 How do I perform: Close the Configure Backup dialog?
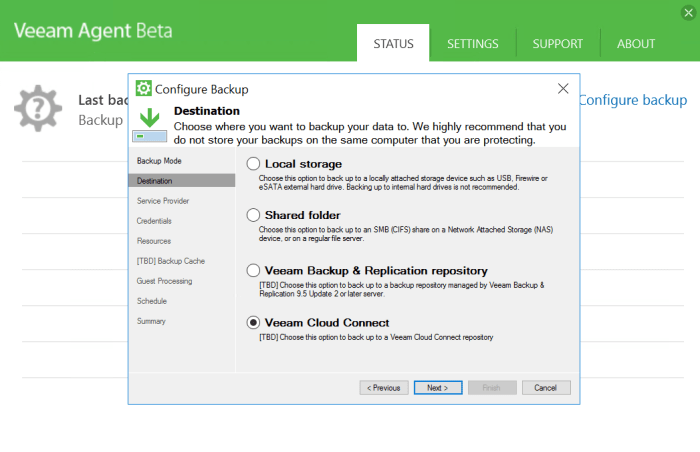[563, 88]
